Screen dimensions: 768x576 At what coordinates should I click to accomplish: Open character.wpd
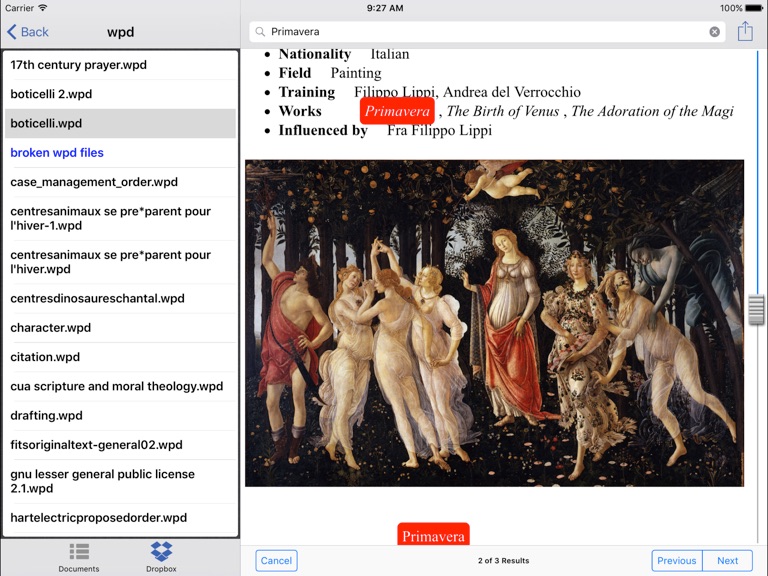[x=120, y=328]
